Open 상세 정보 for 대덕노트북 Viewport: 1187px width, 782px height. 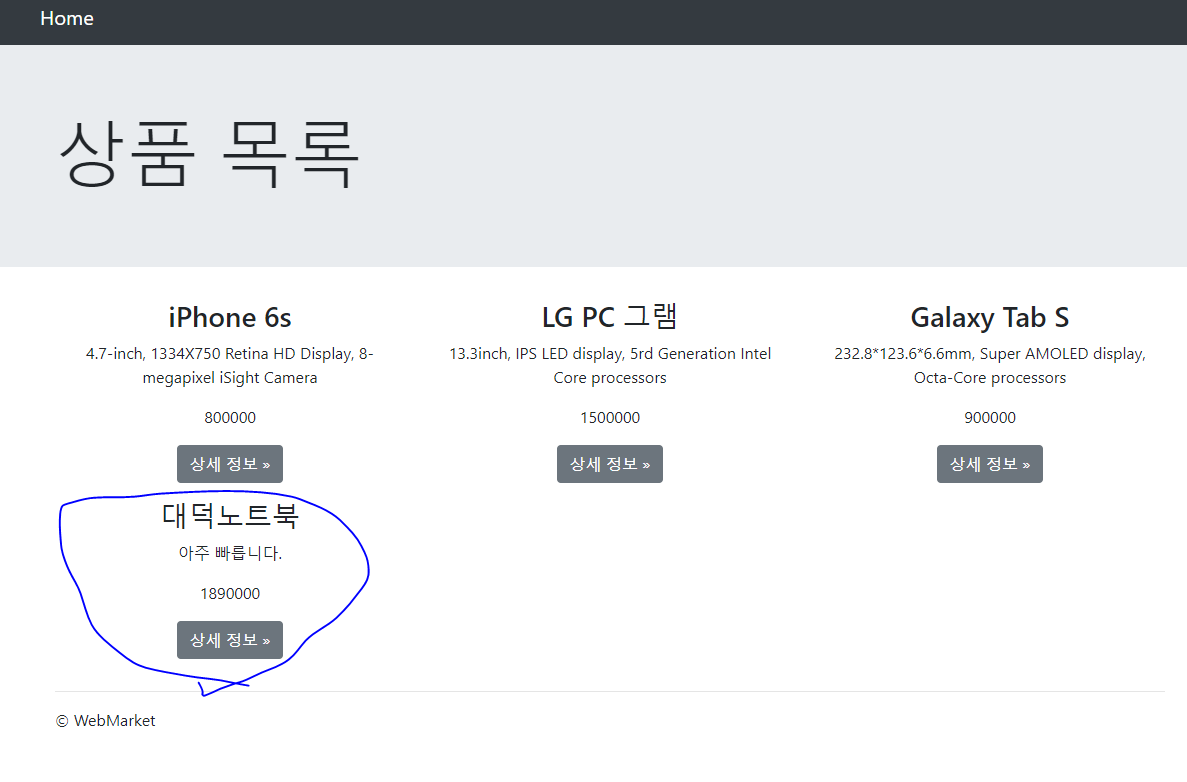pyautogui.click(x=230, y=640)
